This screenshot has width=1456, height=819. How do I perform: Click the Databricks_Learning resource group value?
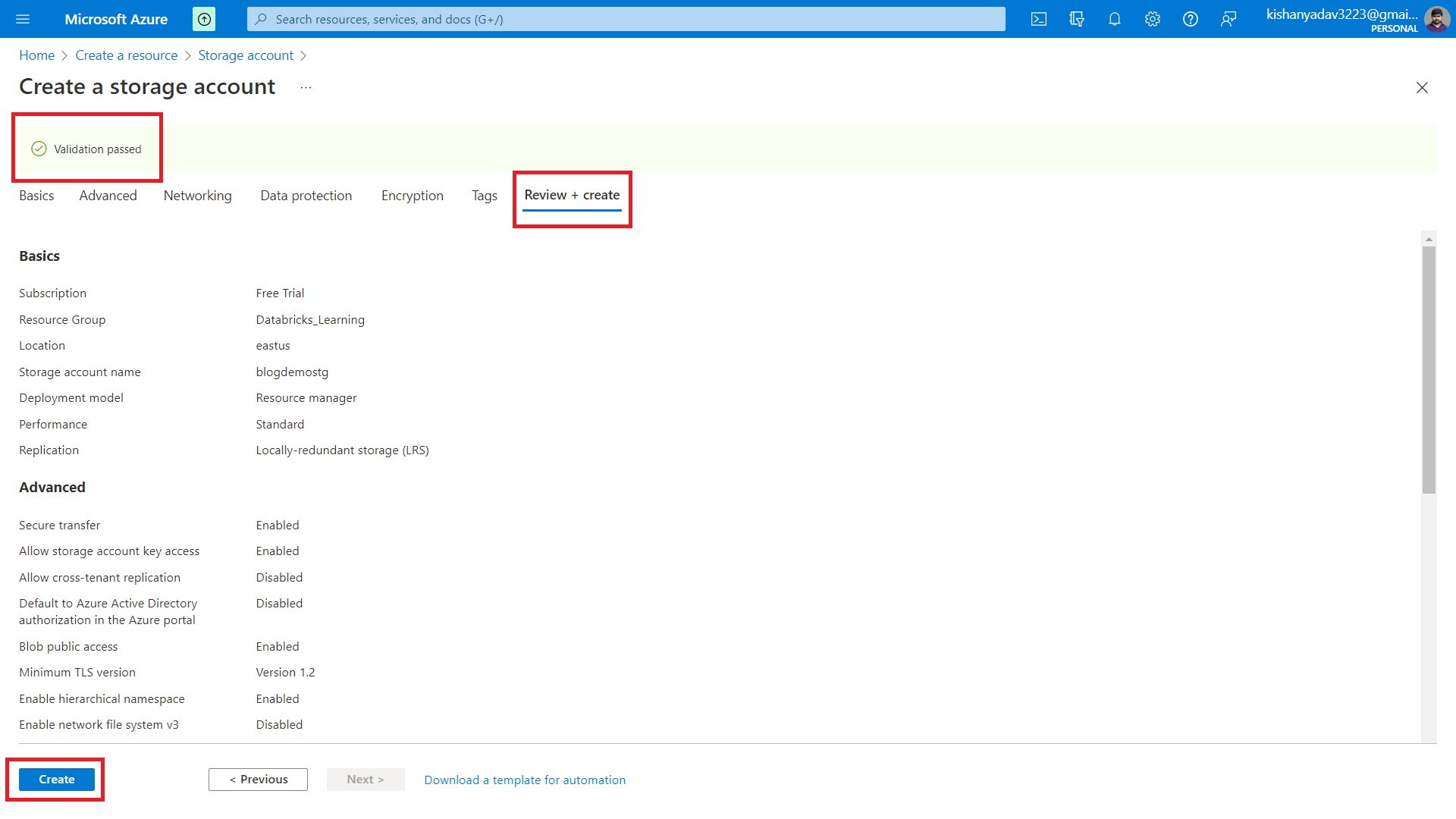point(310,320)
